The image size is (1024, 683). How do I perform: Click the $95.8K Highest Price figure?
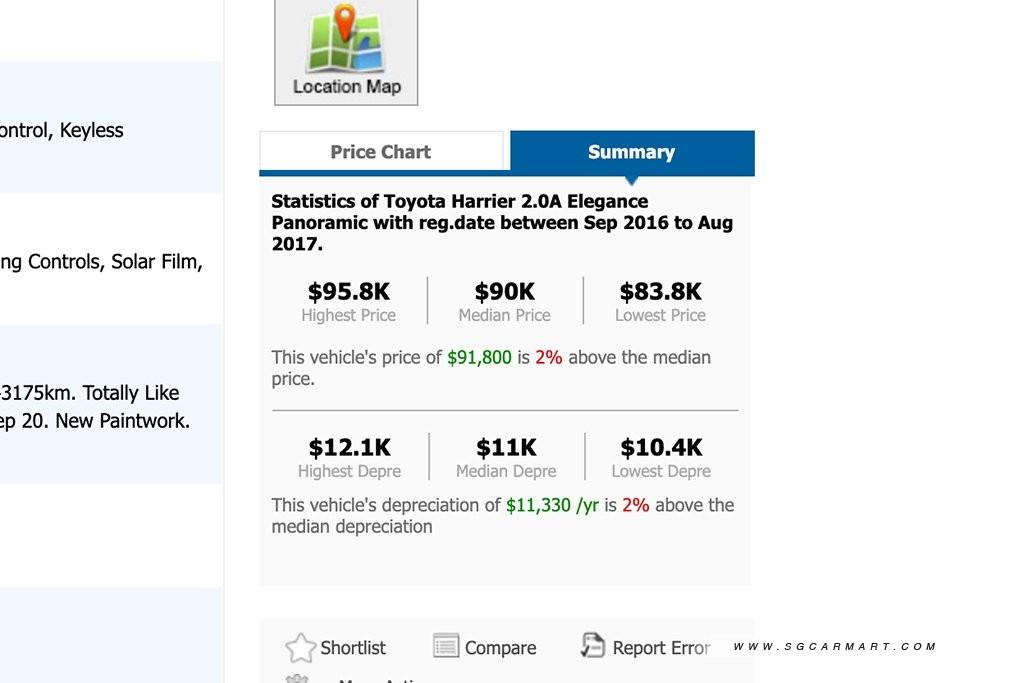pos(349,292)
